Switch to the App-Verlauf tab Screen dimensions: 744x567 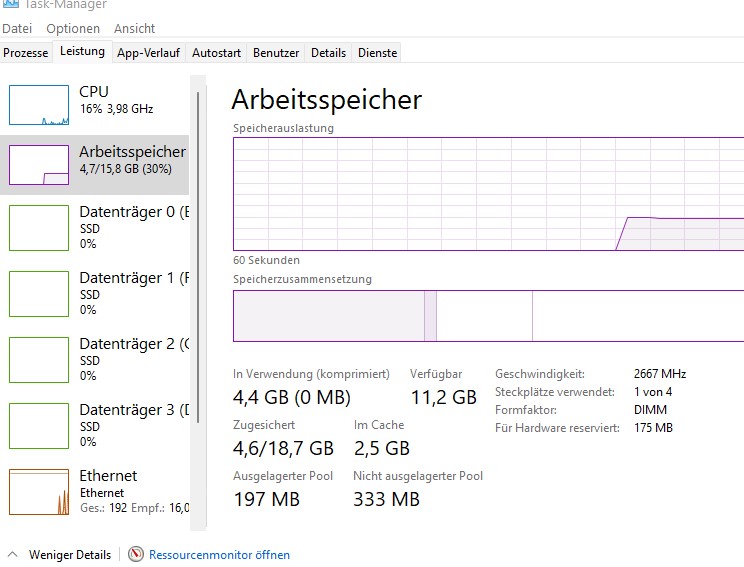coord(149,53)
